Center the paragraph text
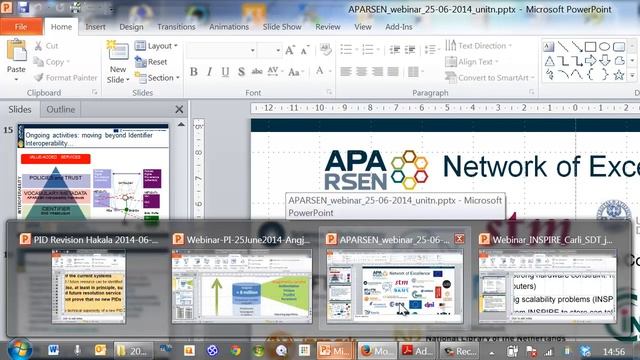 tap(361, 72)
